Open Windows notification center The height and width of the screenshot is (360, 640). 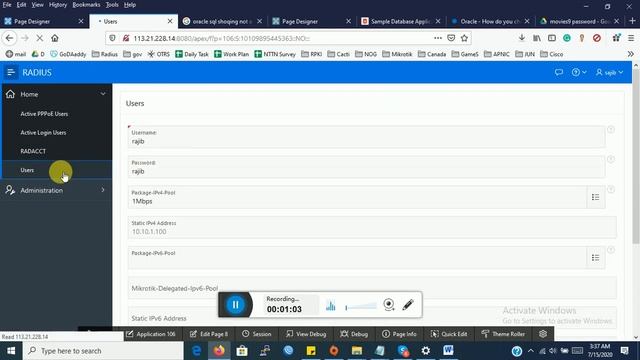[624, 351]
